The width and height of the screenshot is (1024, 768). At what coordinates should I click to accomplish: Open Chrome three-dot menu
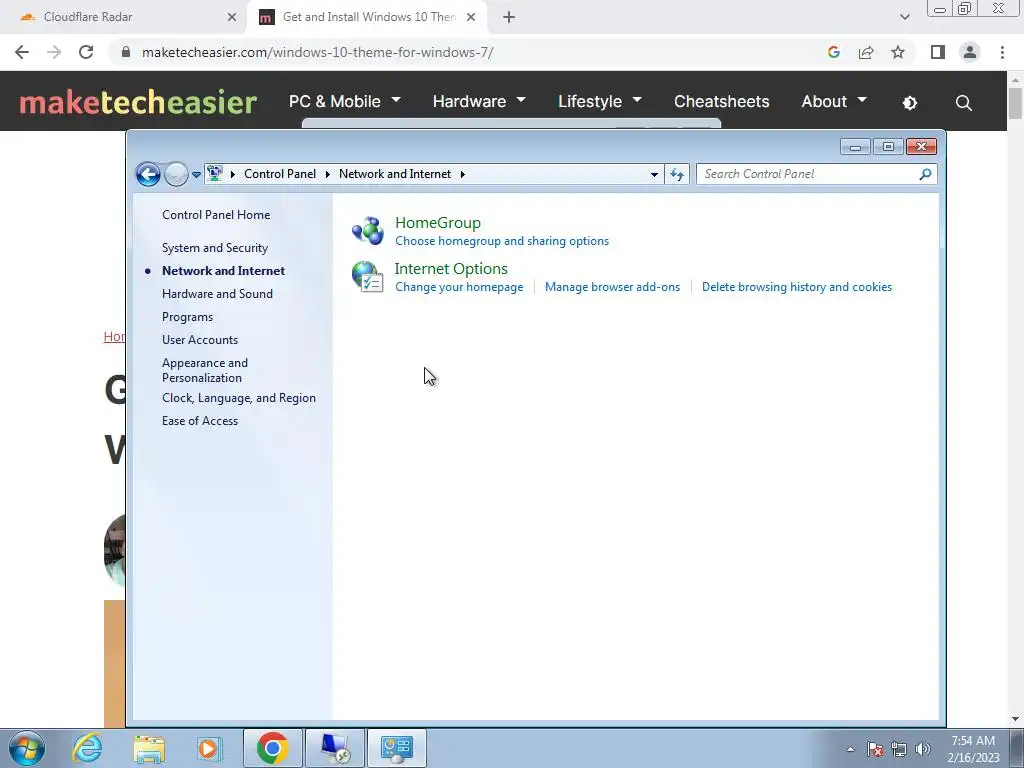pyautogui.click(x=1002, y=52)
